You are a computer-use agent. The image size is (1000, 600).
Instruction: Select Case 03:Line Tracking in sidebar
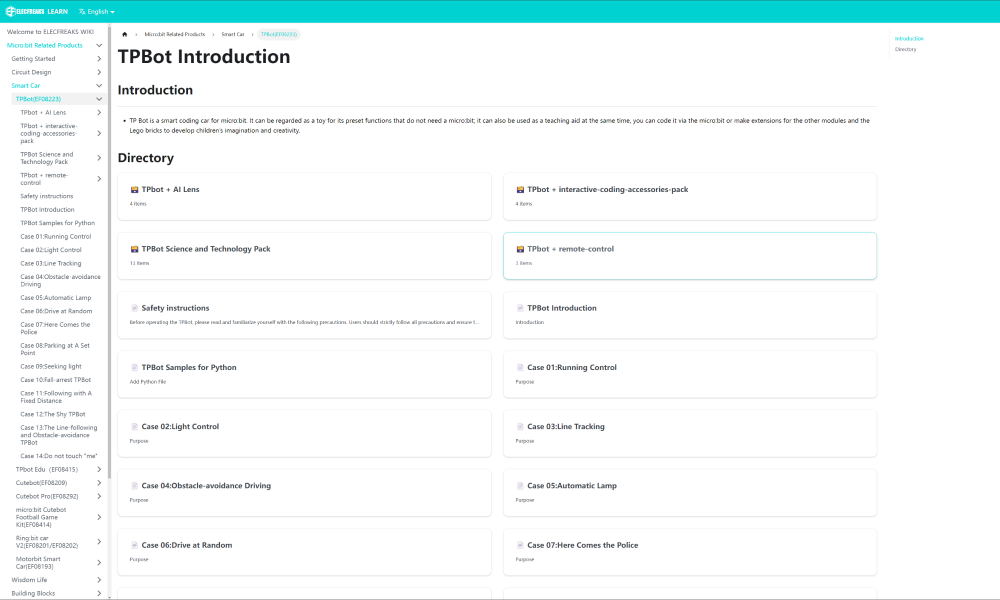tap(51, 263)
